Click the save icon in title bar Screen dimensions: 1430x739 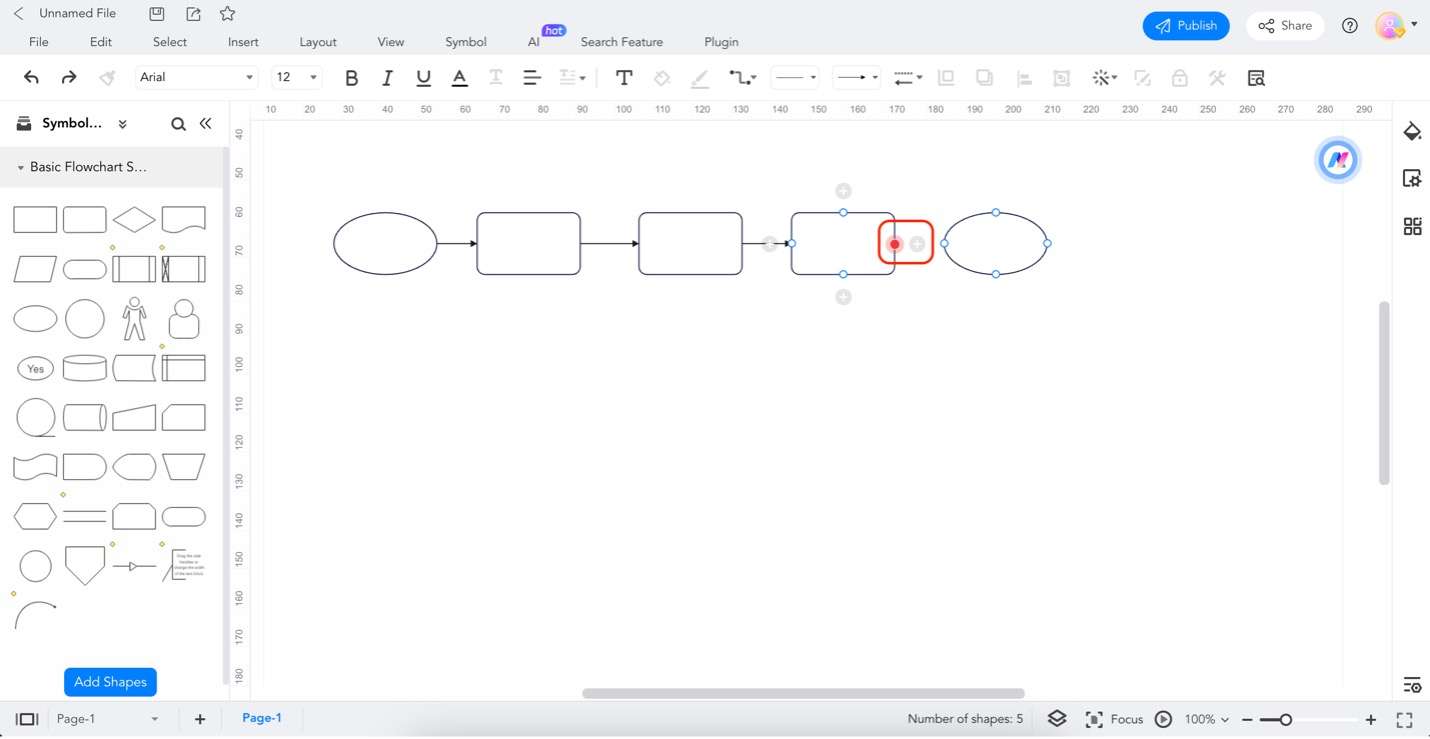point(157,14)
